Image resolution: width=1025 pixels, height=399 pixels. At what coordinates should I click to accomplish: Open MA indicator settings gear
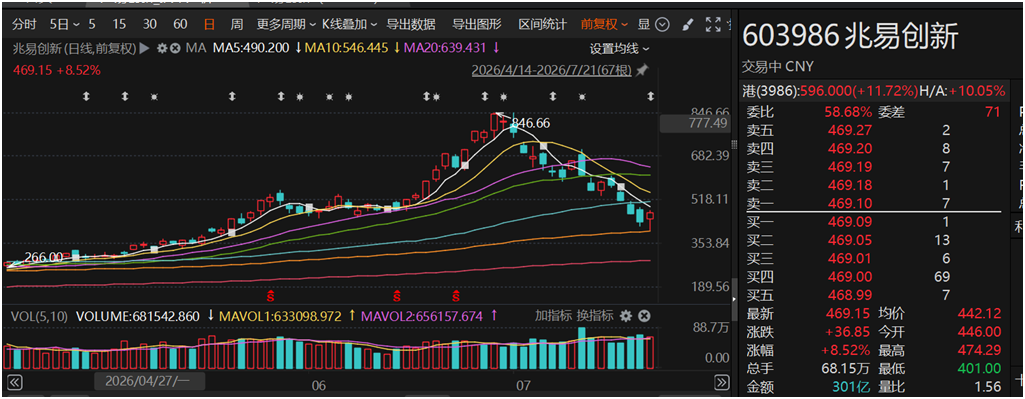161,48
